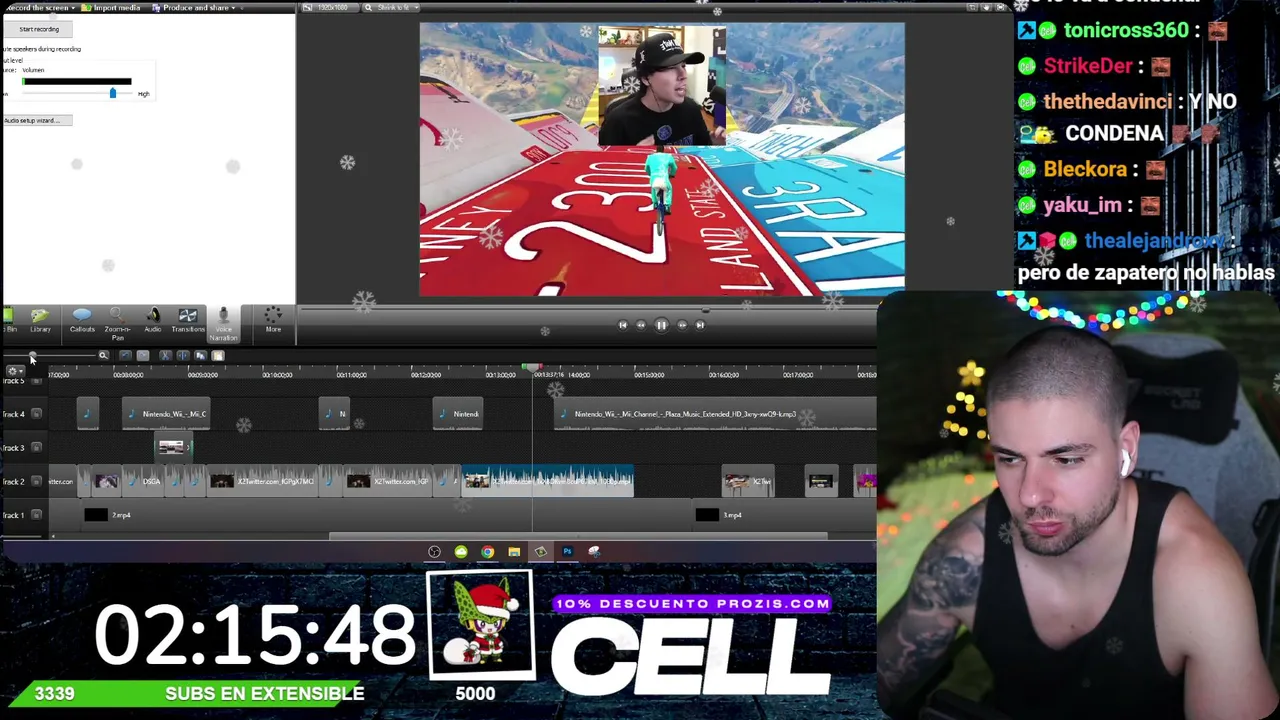Click username Bleckora in chat
1280x720 pixels.
(x=1085, y=169)
